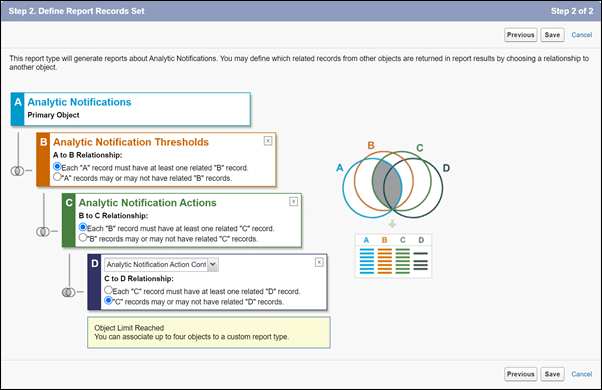The width and height of the screenshot is (602, 390).
Task: Click the C to D Relationship label
Action: [139, 279]
